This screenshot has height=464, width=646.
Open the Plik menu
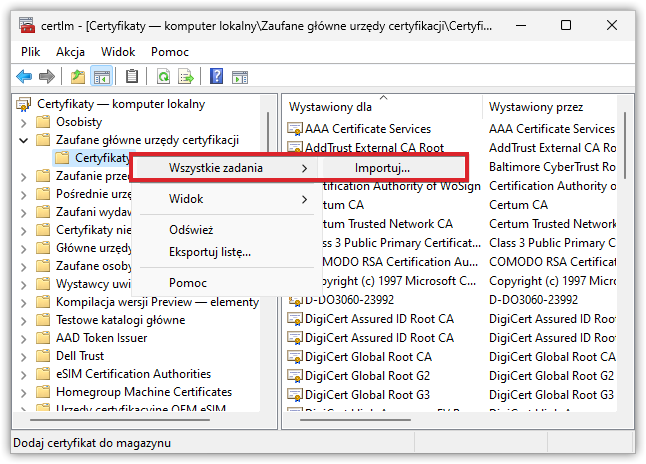tap(30, 52)
